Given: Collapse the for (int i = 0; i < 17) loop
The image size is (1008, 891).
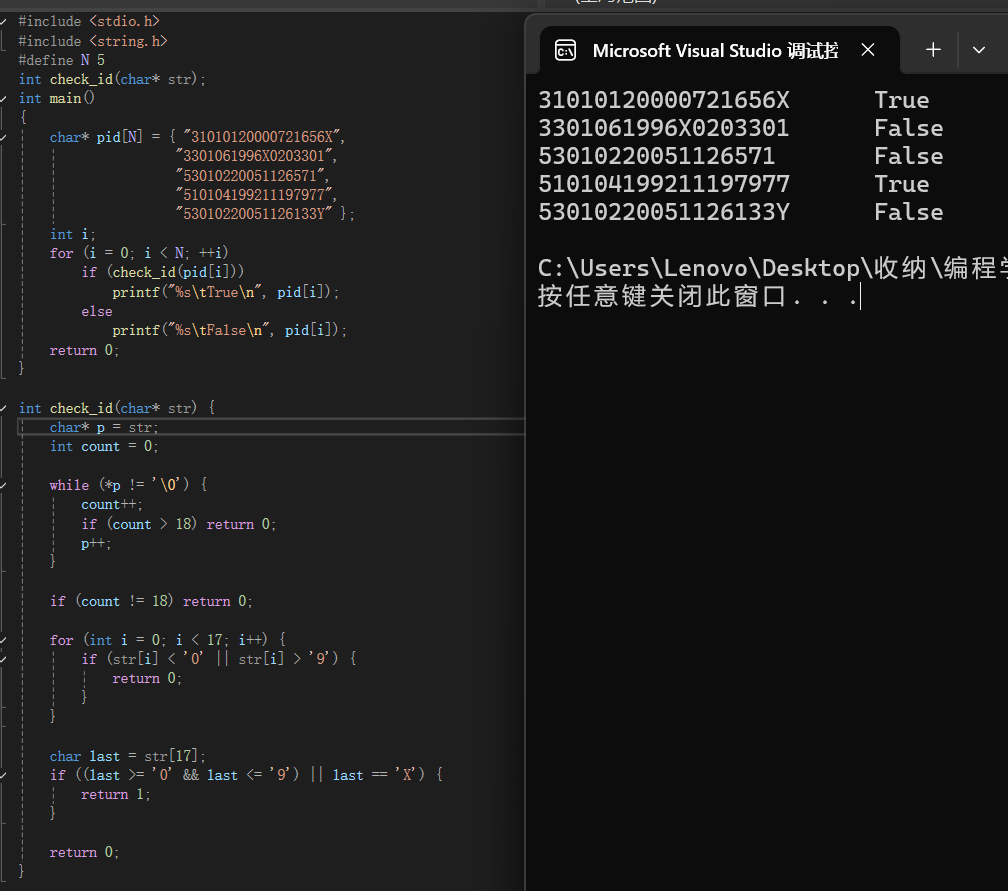Looking at the screenshot, I should tap(4, 640).
